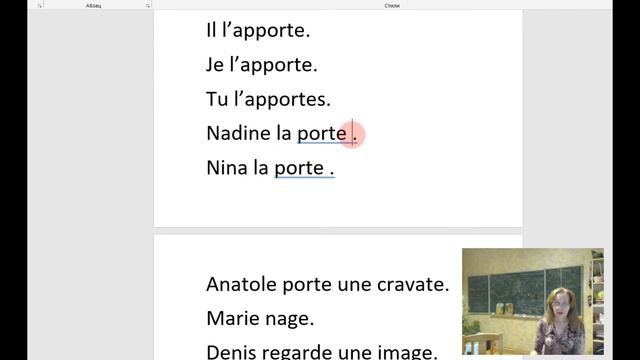
Task: Click the sentence "Denis regarde une image."
Action: (x=322, y=352)
